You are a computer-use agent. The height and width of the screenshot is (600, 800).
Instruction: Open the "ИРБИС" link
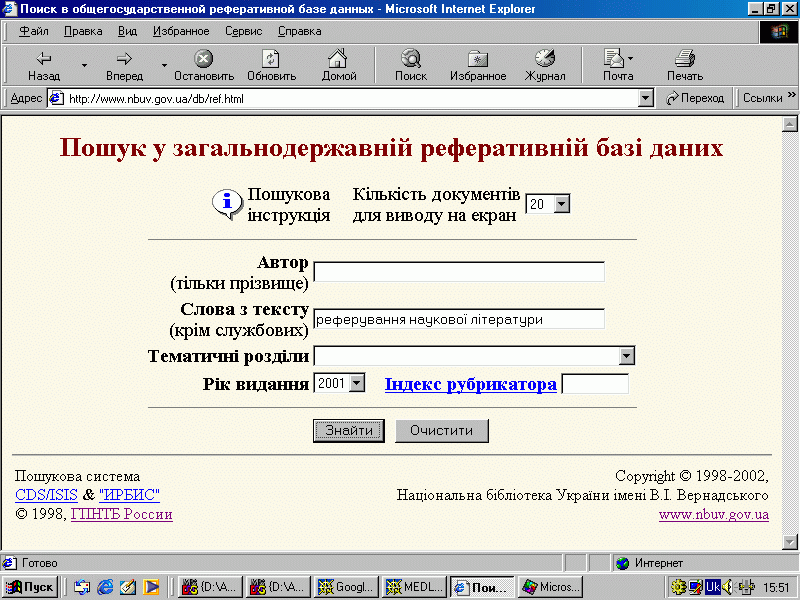click(129, 494)
